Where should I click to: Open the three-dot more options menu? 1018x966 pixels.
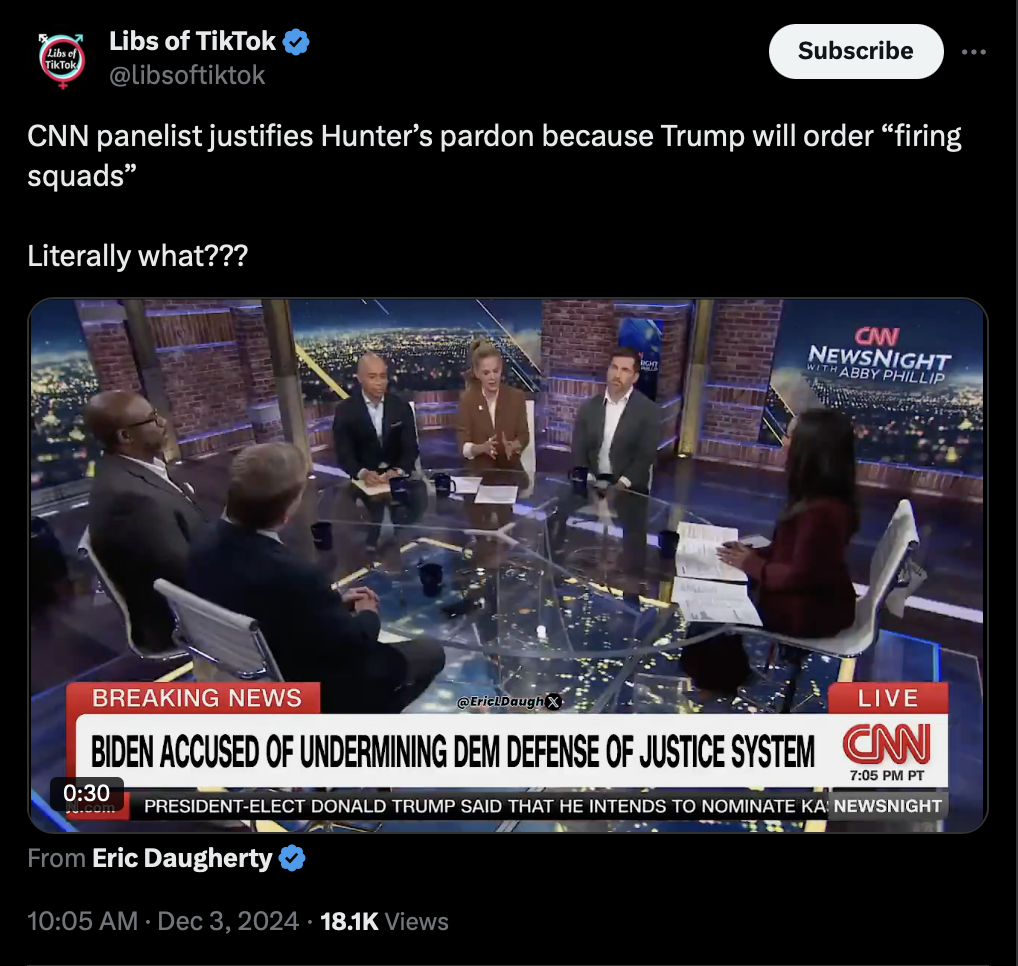coord(974,52)
